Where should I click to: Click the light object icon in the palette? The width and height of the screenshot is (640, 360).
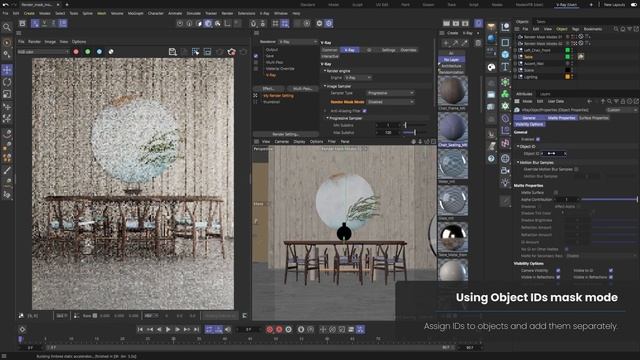point(505,182)
